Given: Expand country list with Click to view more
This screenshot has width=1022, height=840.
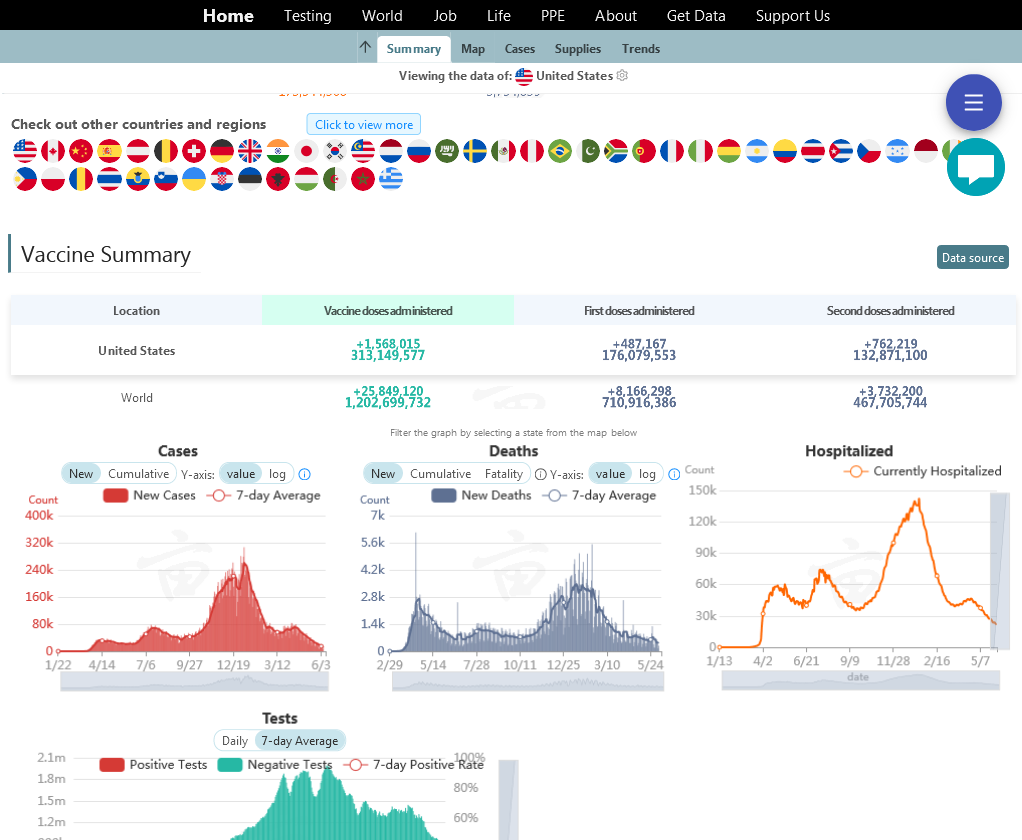Looking at the screenshot, I should (363, 125).
